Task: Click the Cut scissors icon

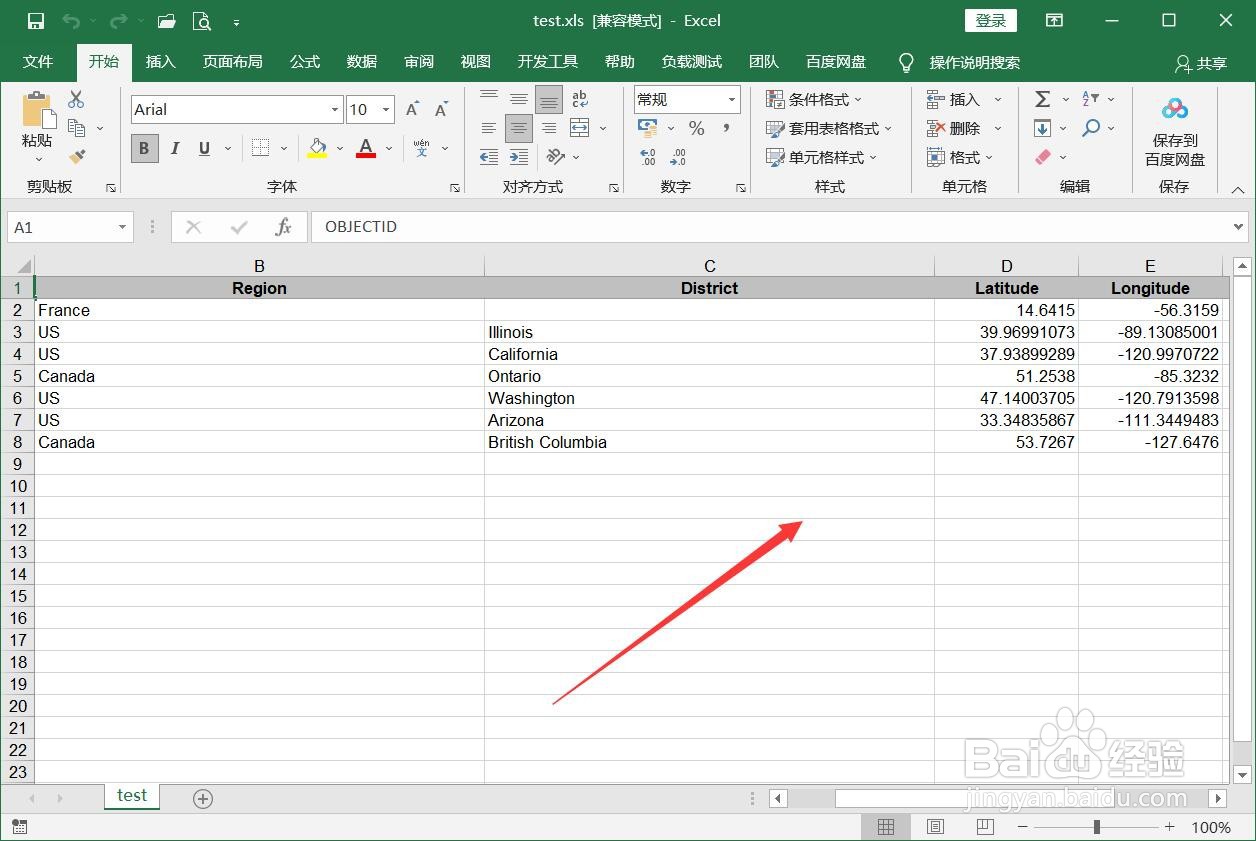Action: point(76,99)
